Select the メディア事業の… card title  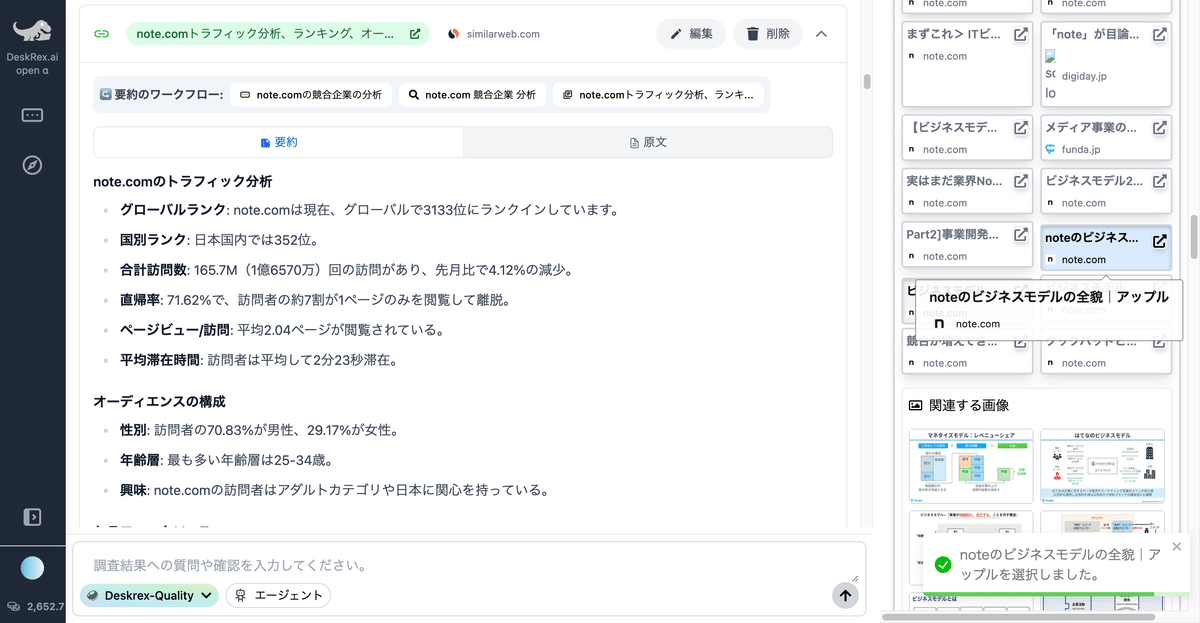coord(1091,128)
